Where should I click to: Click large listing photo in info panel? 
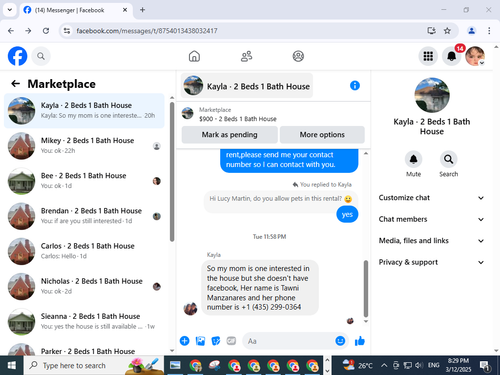coord(432,95)
